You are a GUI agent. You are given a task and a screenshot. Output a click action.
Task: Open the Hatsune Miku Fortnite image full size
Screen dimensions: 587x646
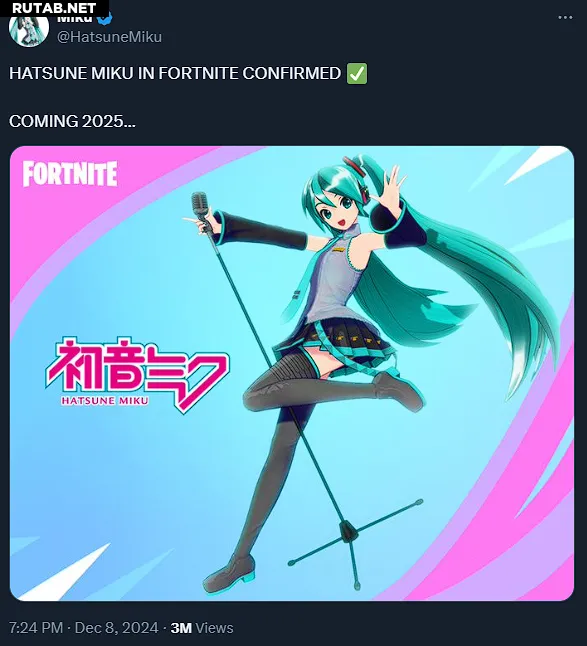point(292,373)
